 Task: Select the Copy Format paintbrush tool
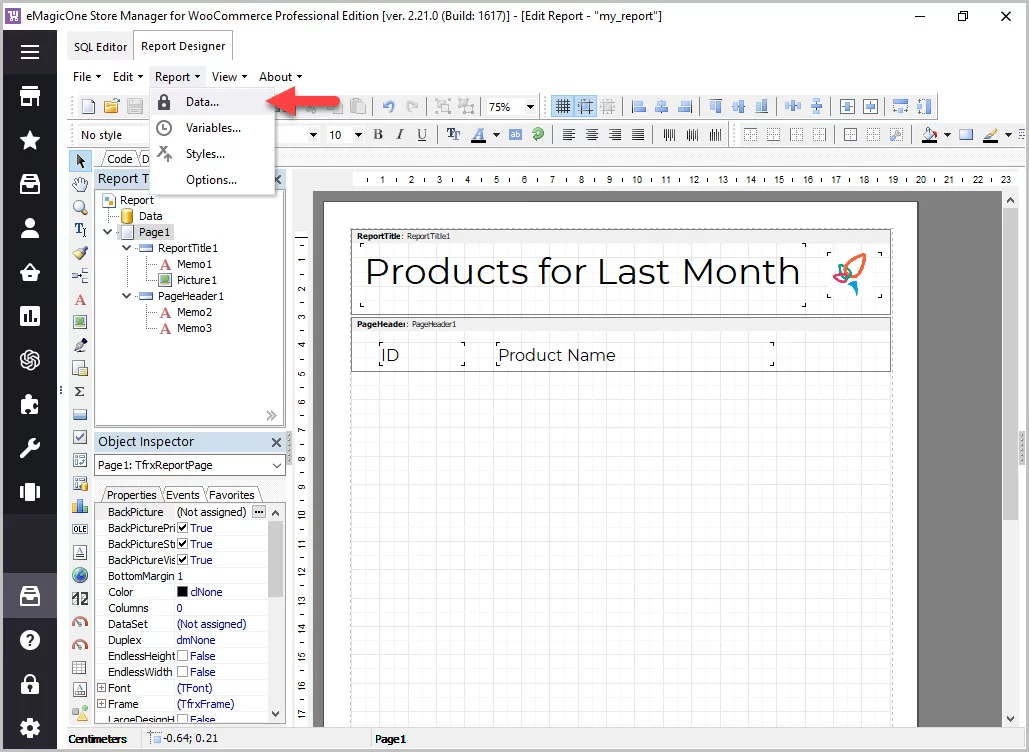80,253
